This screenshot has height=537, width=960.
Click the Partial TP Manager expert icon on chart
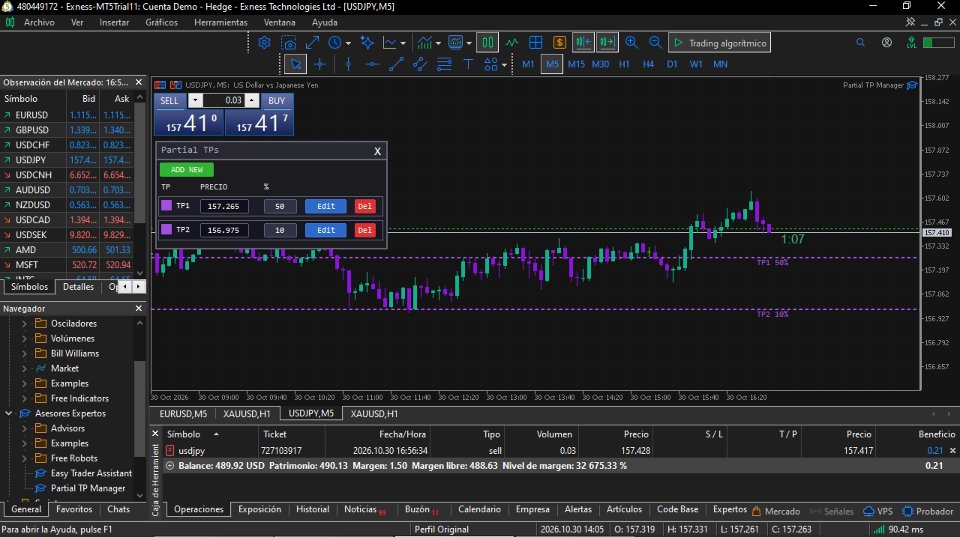coord(912,85)
